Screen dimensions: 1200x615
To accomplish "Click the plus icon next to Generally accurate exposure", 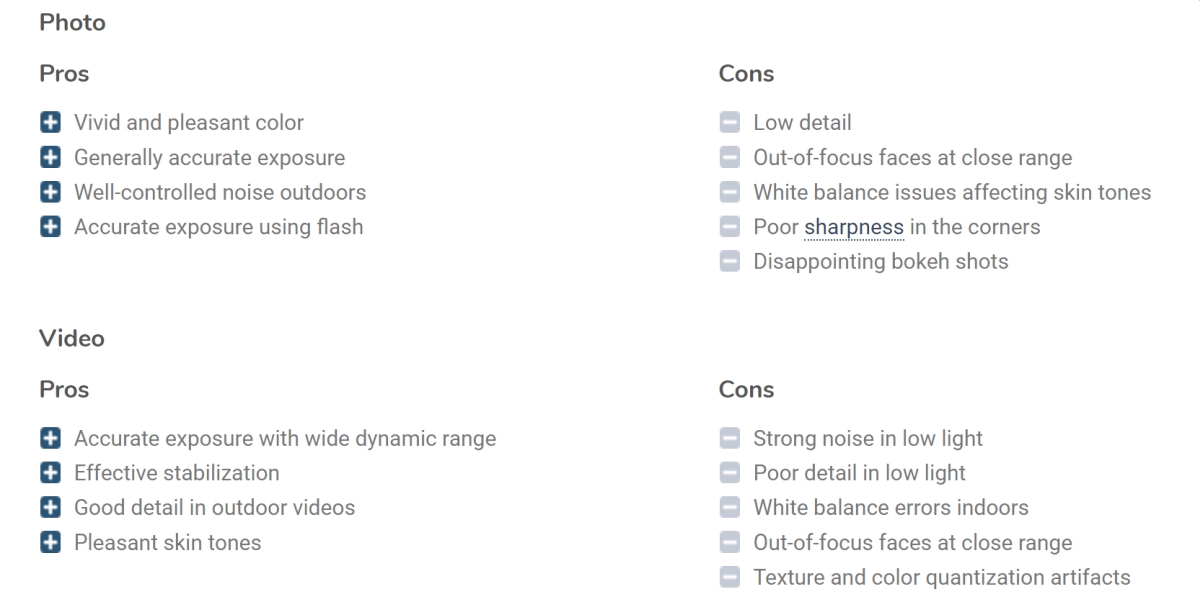I will click(x=50, y=158).
